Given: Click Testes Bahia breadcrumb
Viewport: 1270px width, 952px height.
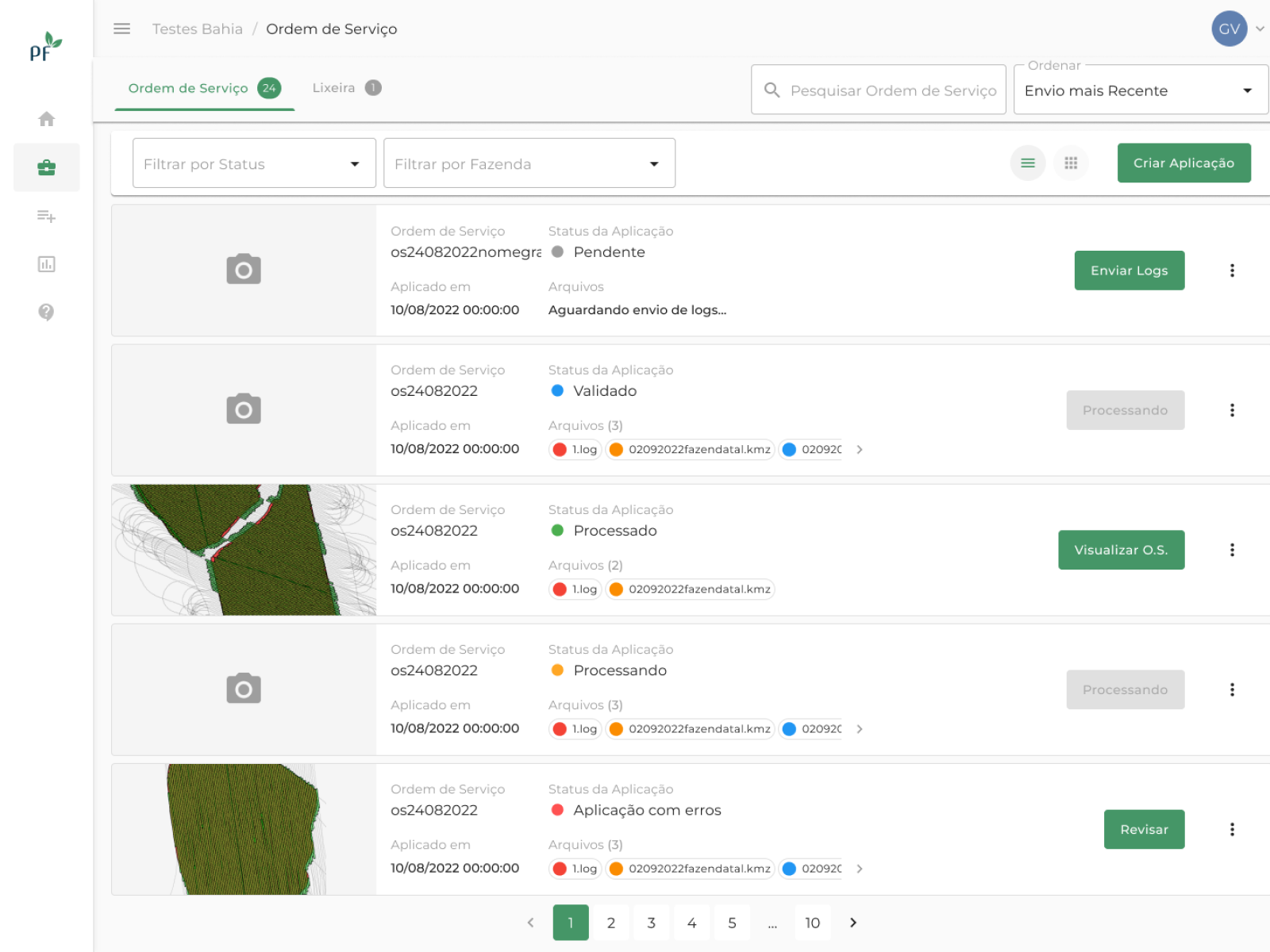Looking at the screenshot, I should [198, 29].
